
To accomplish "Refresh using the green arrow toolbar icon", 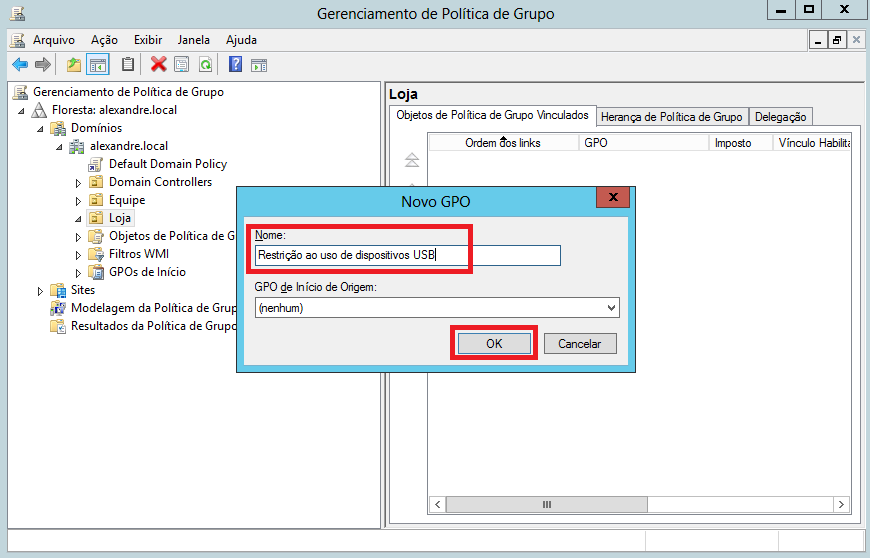I will (205, 65).
